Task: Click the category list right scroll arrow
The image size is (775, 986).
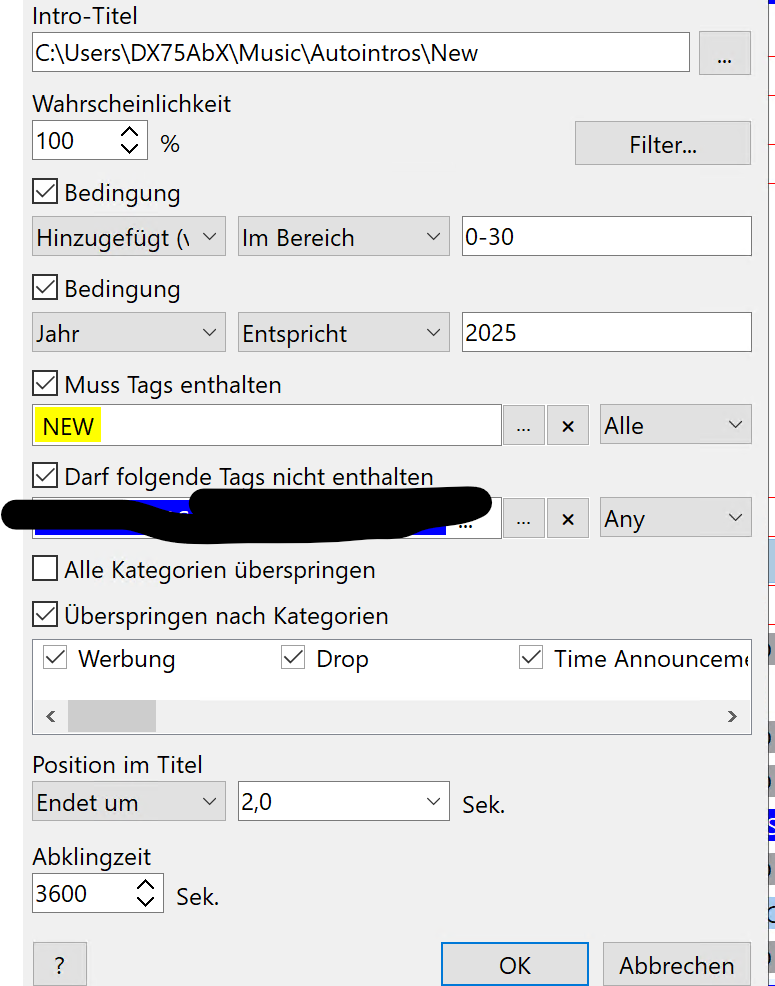Action: point(732,716)
